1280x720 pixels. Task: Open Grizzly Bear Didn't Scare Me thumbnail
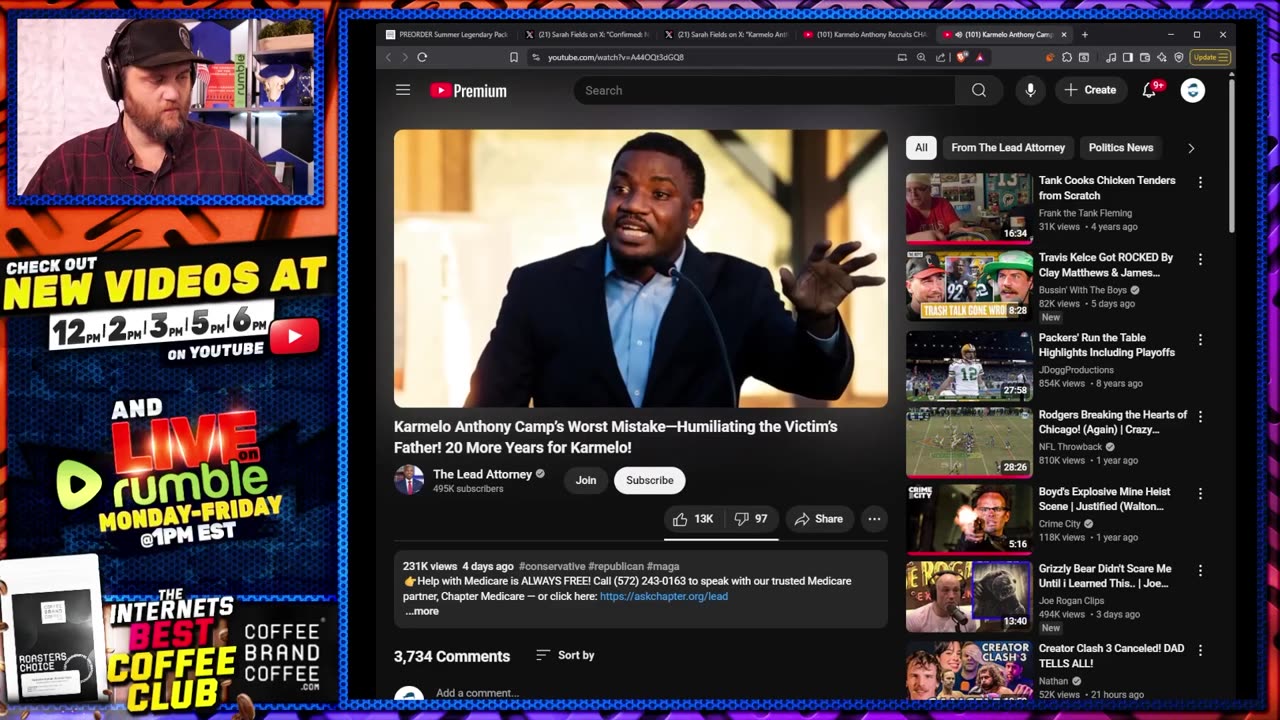click(x=969, y=596)
